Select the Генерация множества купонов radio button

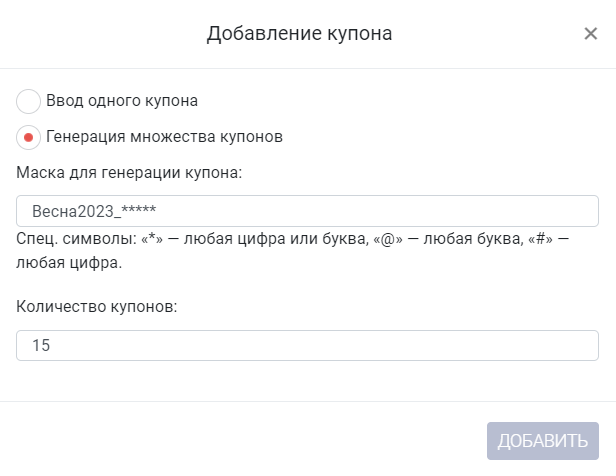[28, 137]
